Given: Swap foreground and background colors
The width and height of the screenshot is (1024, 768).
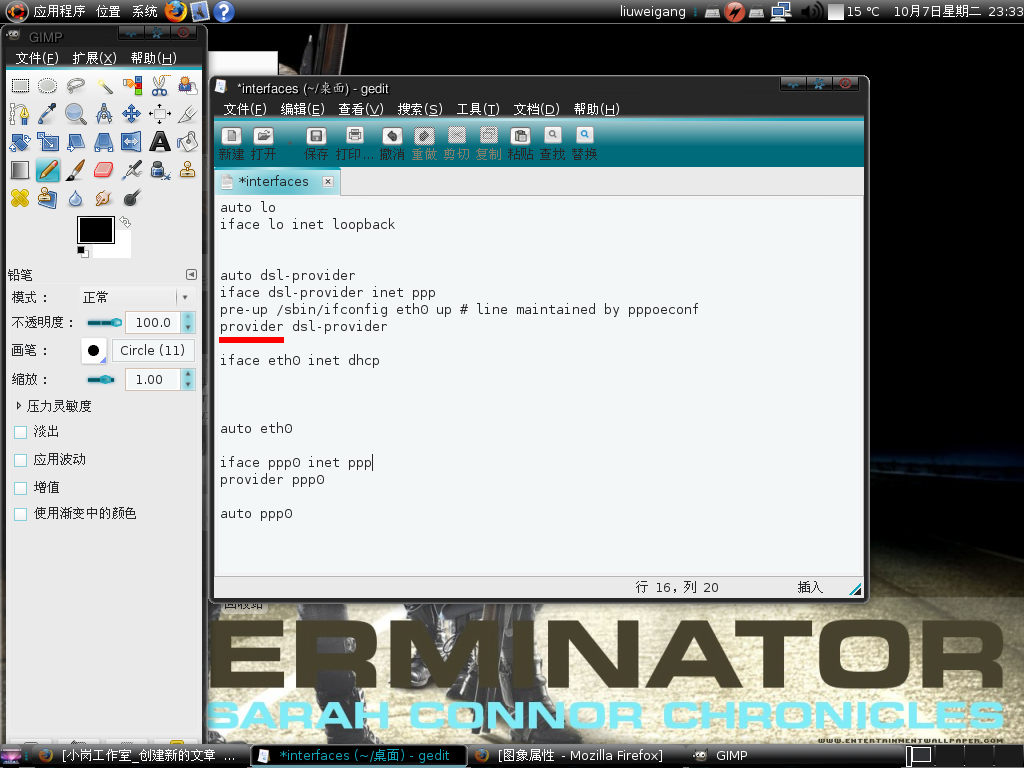Looking at the screenshot, I should click(x=125, y=222).
